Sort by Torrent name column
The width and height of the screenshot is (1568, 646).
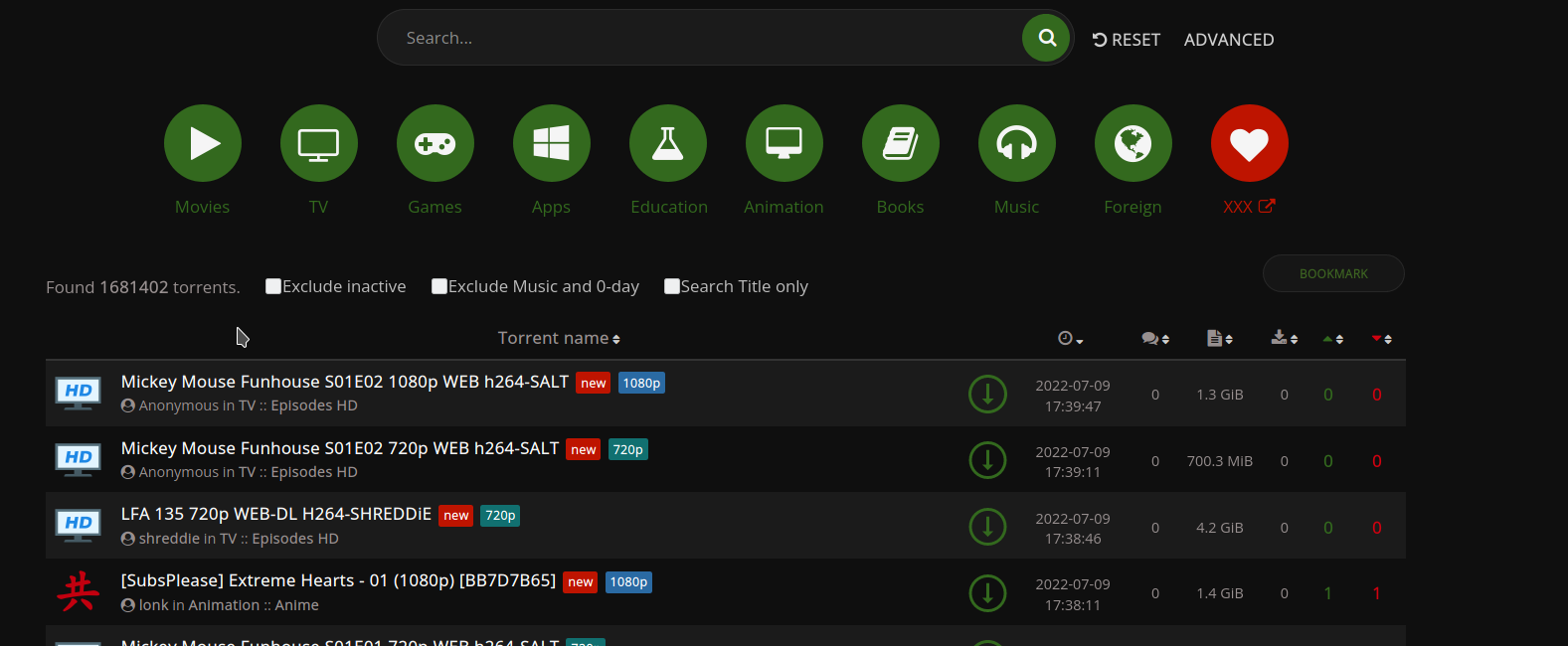pyautogui.click(x=558, y=339)
